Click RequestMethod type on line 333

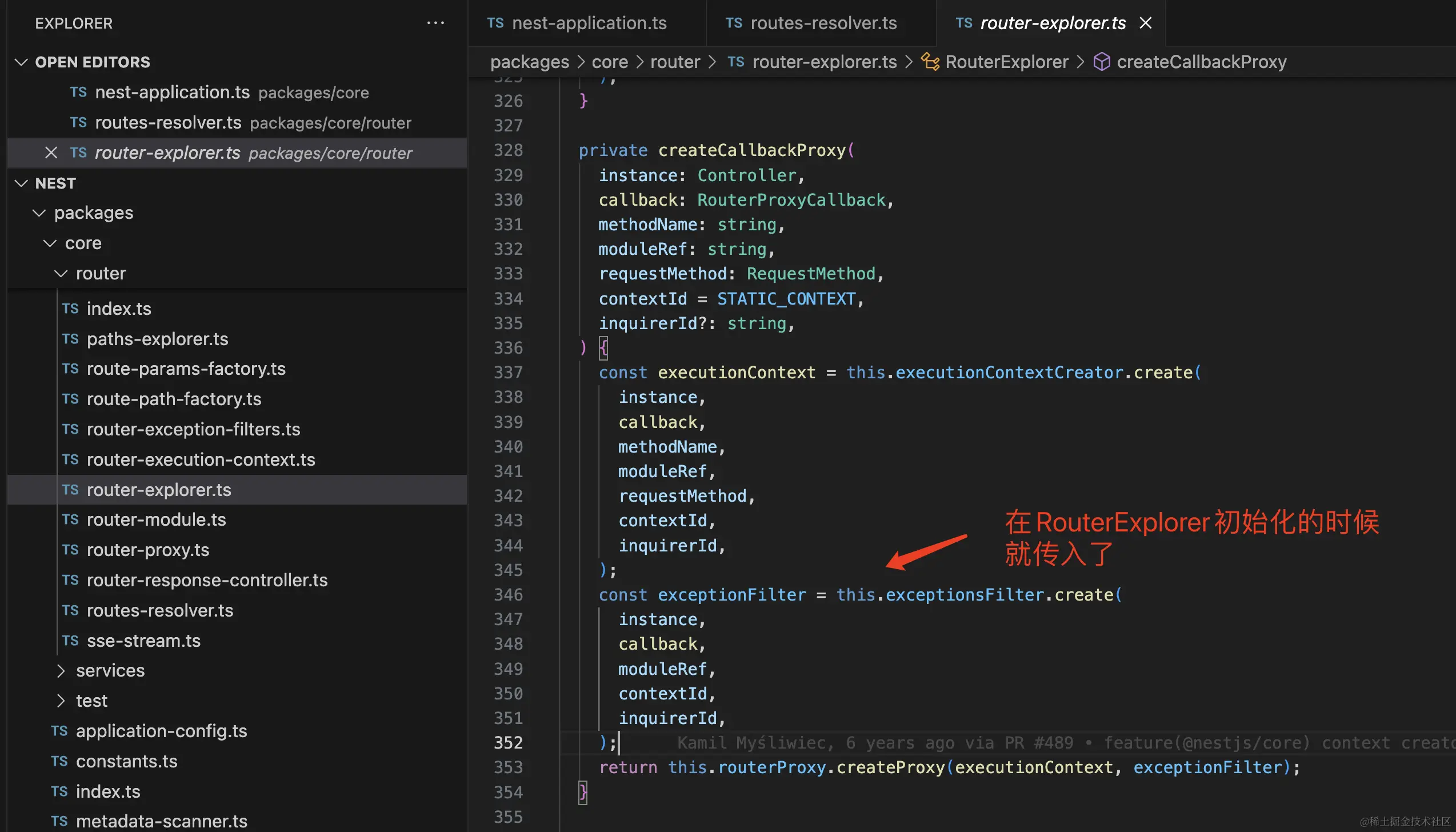point(811,274)
